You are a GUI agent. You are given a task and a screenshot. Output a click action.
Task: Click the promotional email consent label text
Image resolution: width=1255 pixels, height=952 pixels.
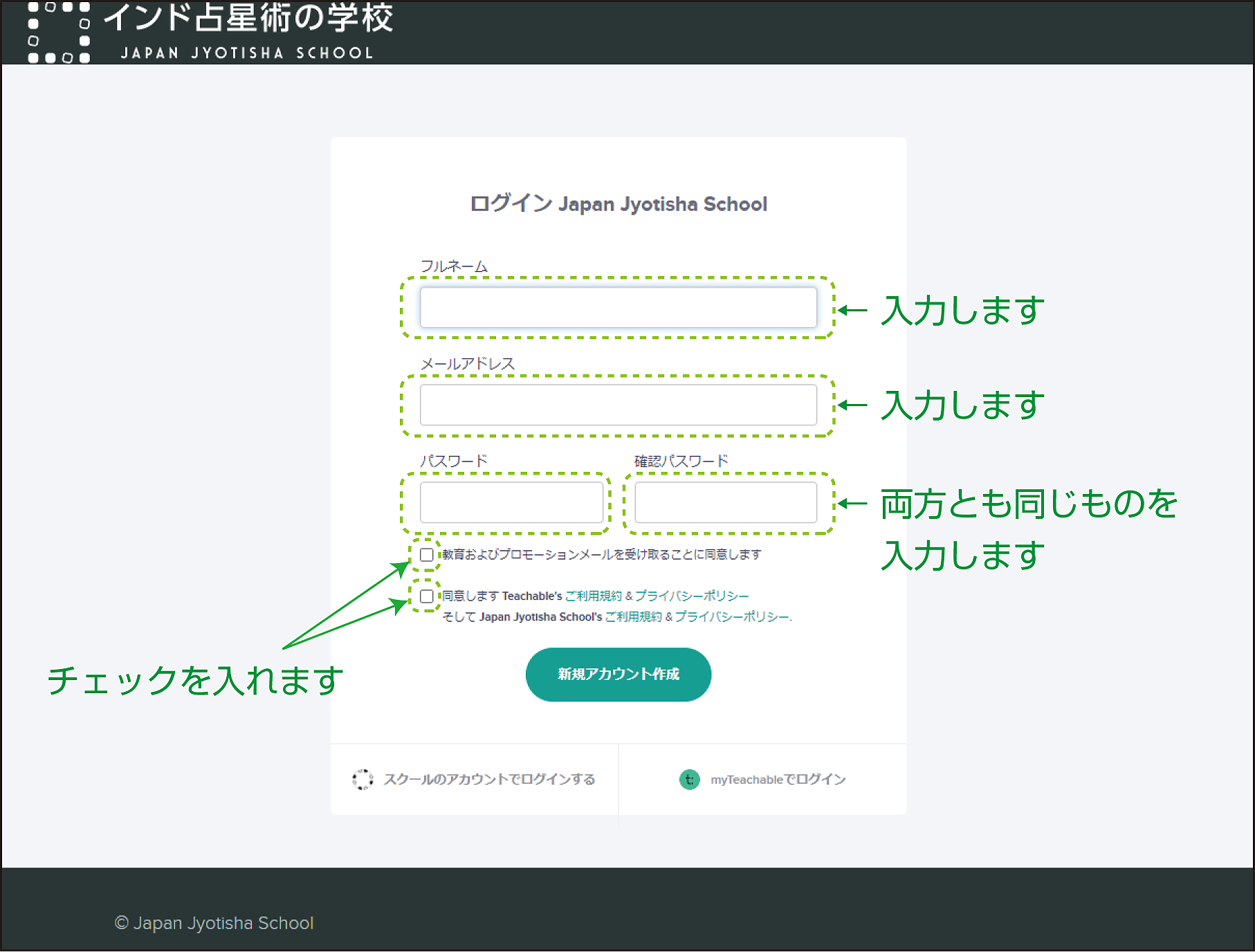(x=602, y=555)
